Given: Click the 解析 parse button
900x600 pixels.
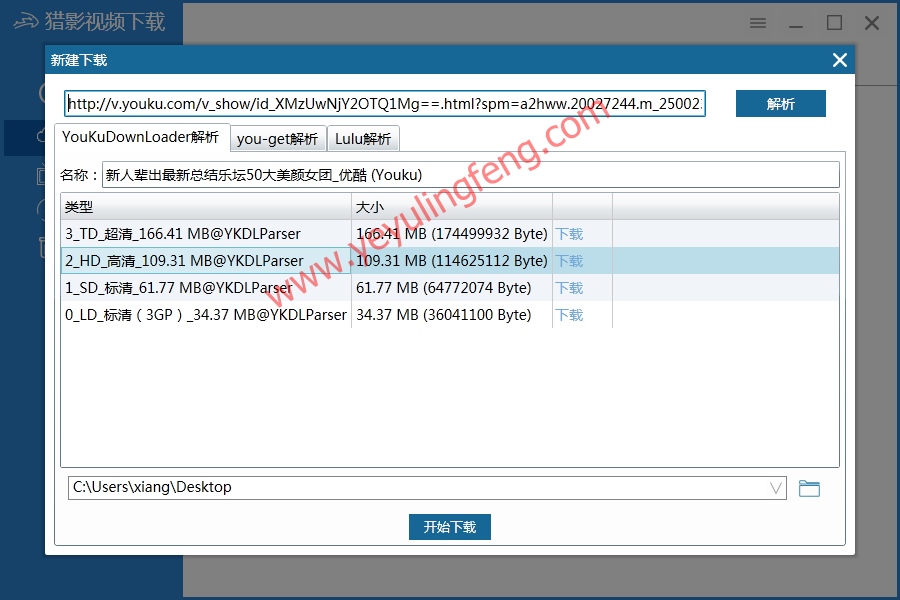Looking at the screenshot, I should (x=781, y=103).
